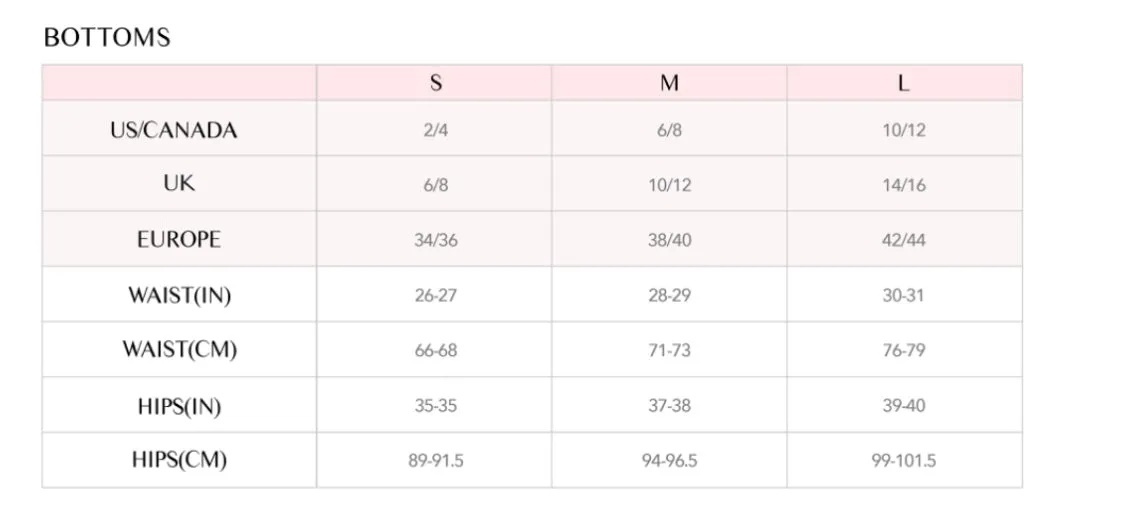Image resolution: width=1125 pixels, height=509 pixels.
Task: Select the L size column header
Action: 904,83
